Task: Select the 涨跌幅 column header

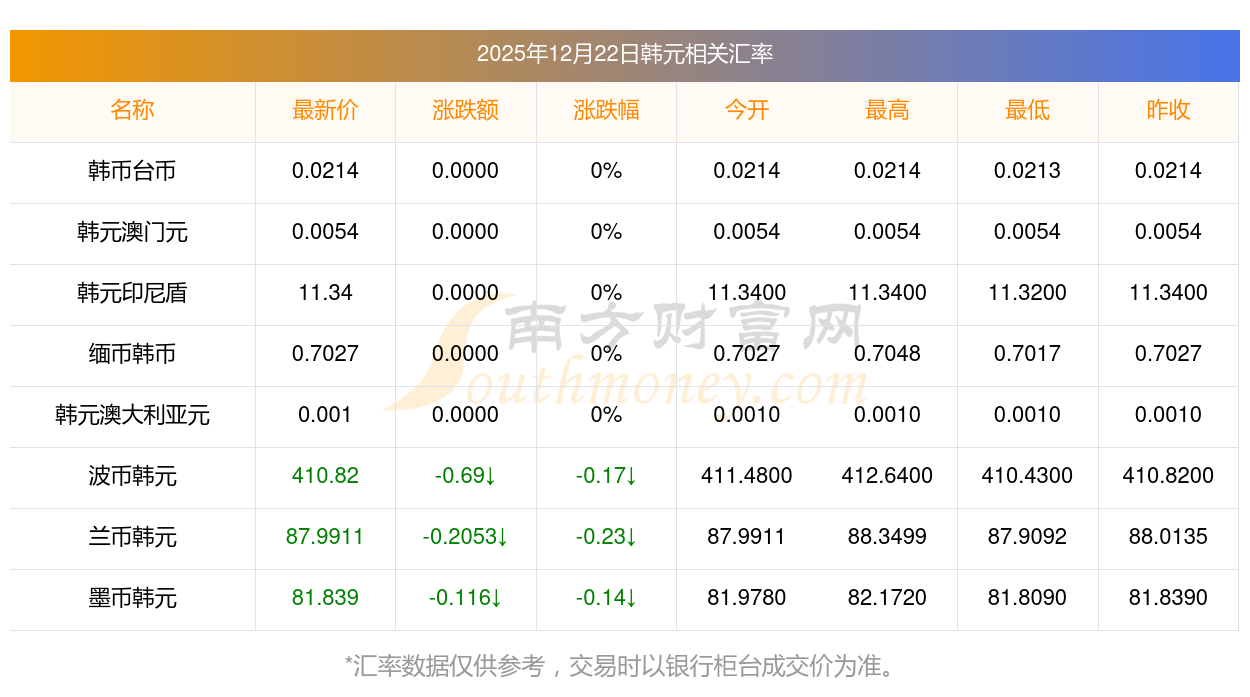Action: point(606,110)
